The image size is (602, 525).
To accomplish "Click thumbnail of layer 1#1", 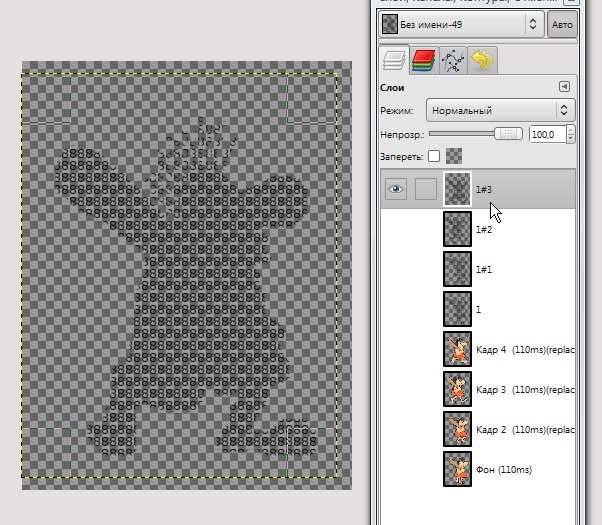I will pos(457,269).
